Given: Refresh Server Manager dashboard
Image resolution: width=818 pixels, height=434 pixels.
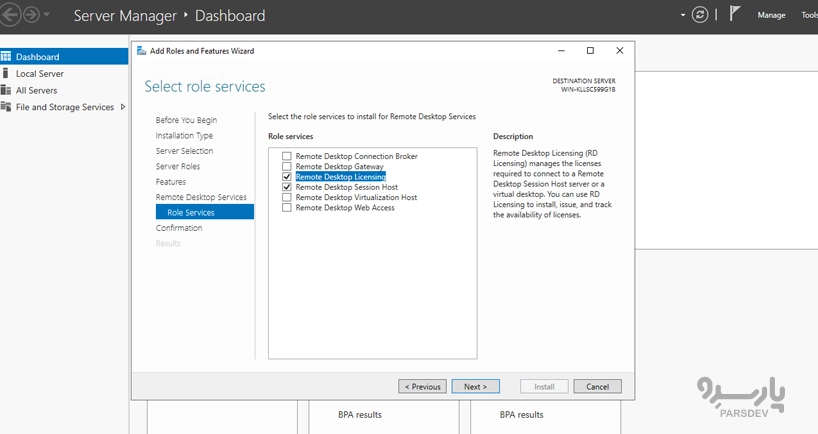Looking at the screenshot, I should [700, 15].
